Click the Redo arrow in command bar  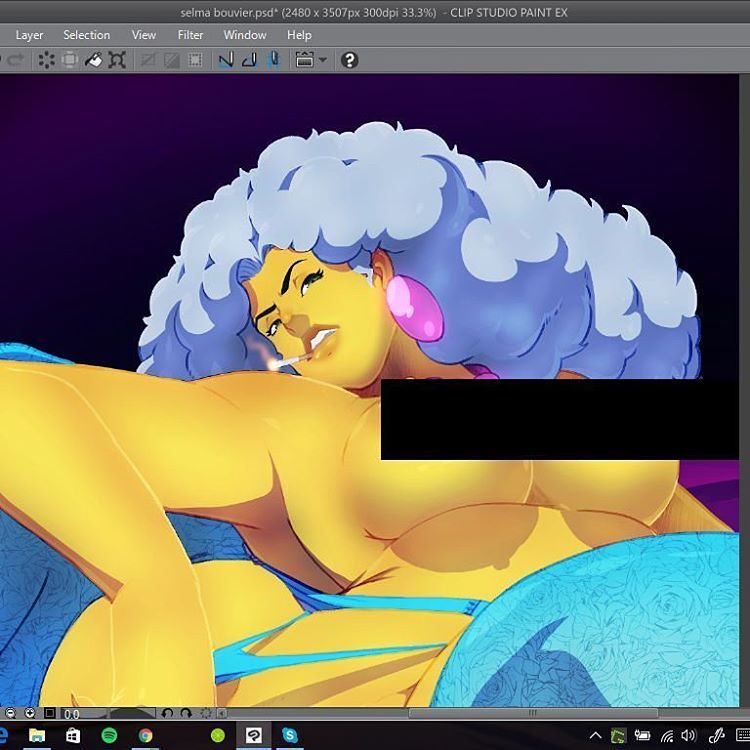pos(15,60)
